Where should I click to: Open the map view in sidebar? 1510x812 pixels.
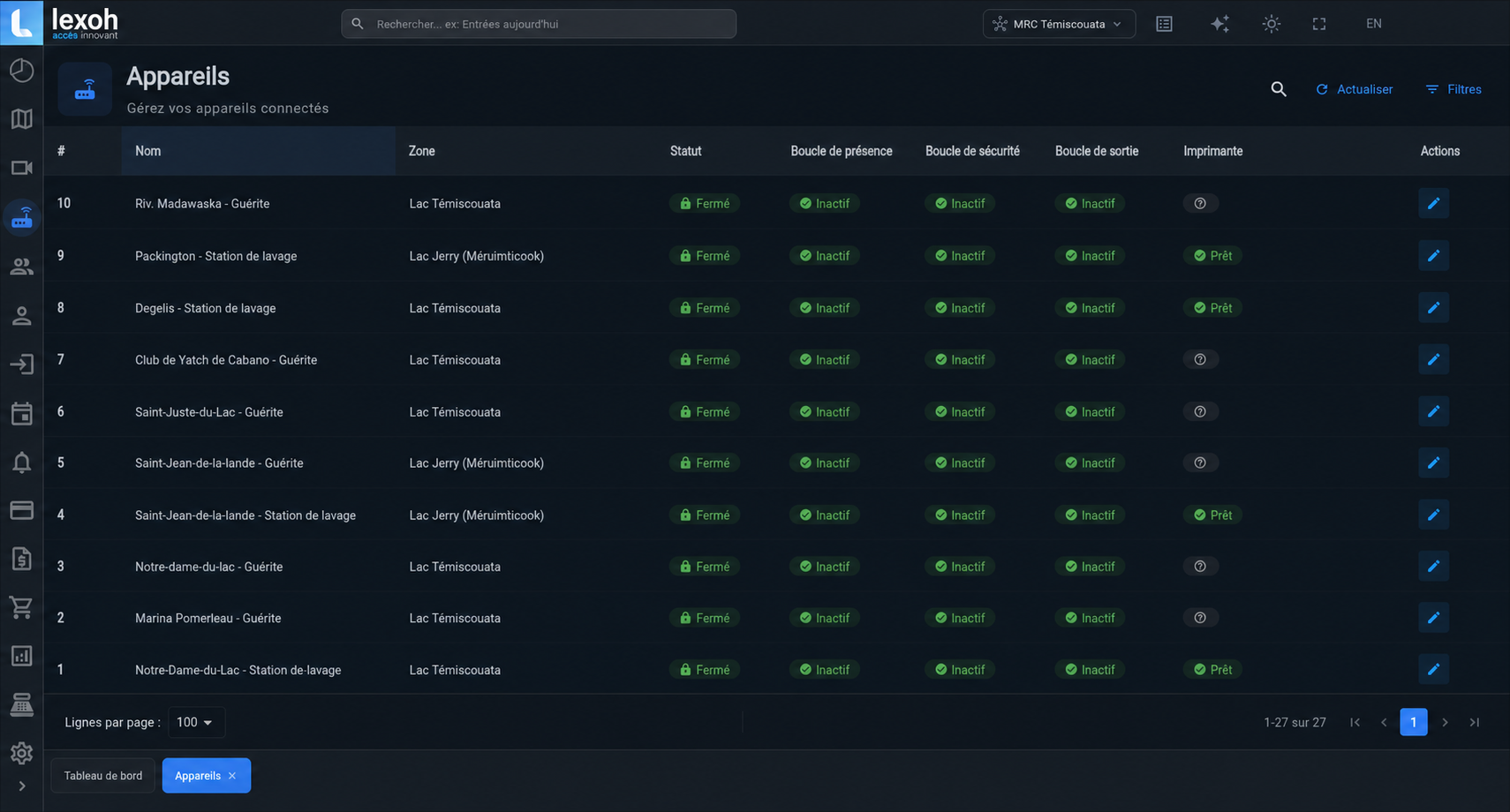coord(21,119)
